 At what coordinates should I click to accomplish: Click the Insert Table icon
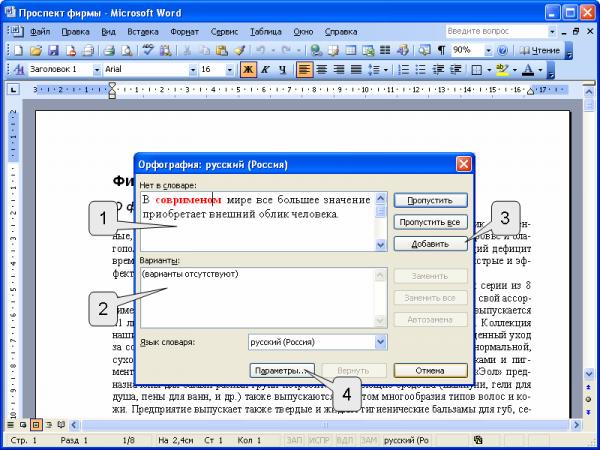point(351,51)
